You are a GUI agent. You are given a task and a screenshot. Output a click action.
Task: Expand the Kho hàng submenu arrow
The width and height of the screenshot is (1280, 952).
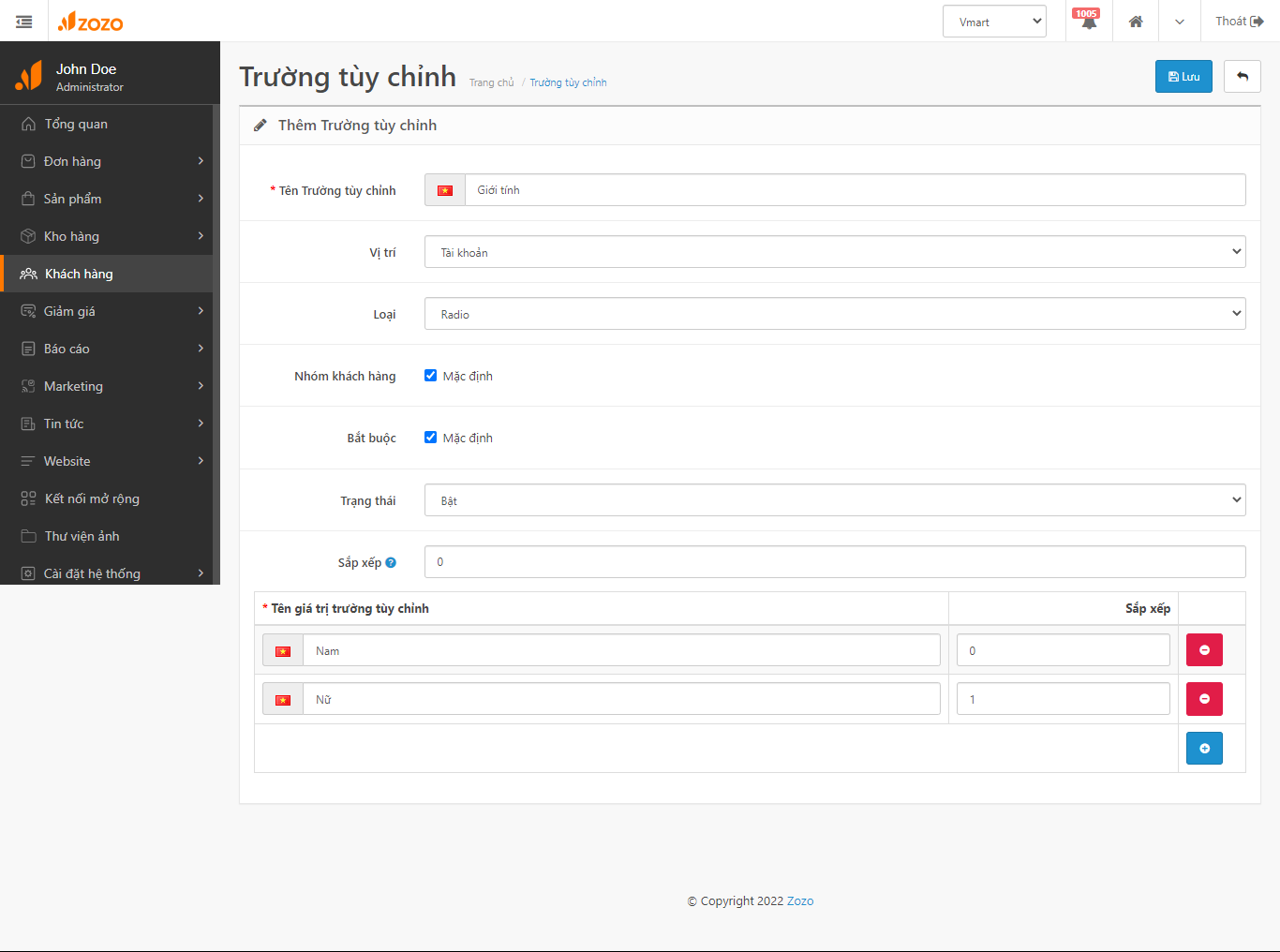point(201,236)
